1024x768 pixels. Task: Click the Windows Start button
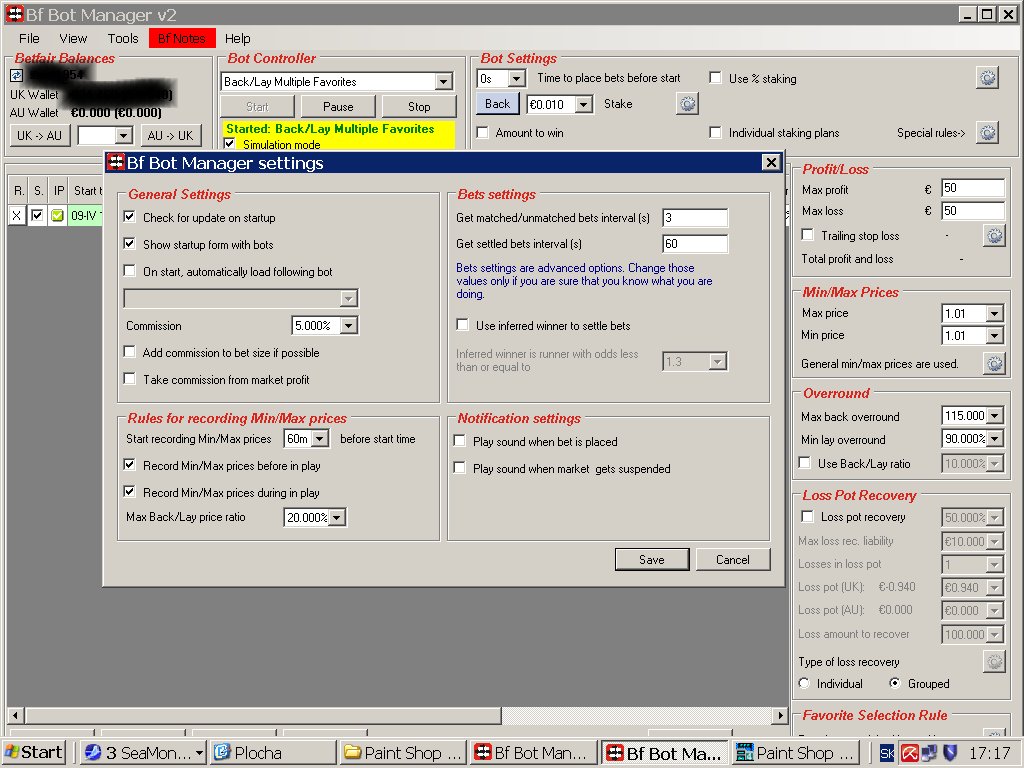point(33,752)
